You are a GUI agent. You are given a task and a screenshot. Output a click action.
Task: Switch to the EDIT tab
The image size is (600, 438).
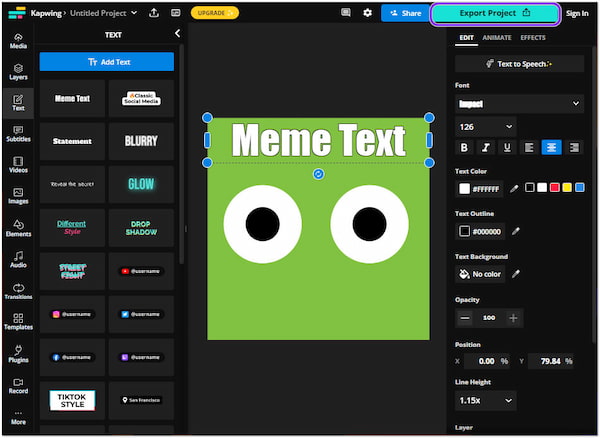(x=466, y=37)
